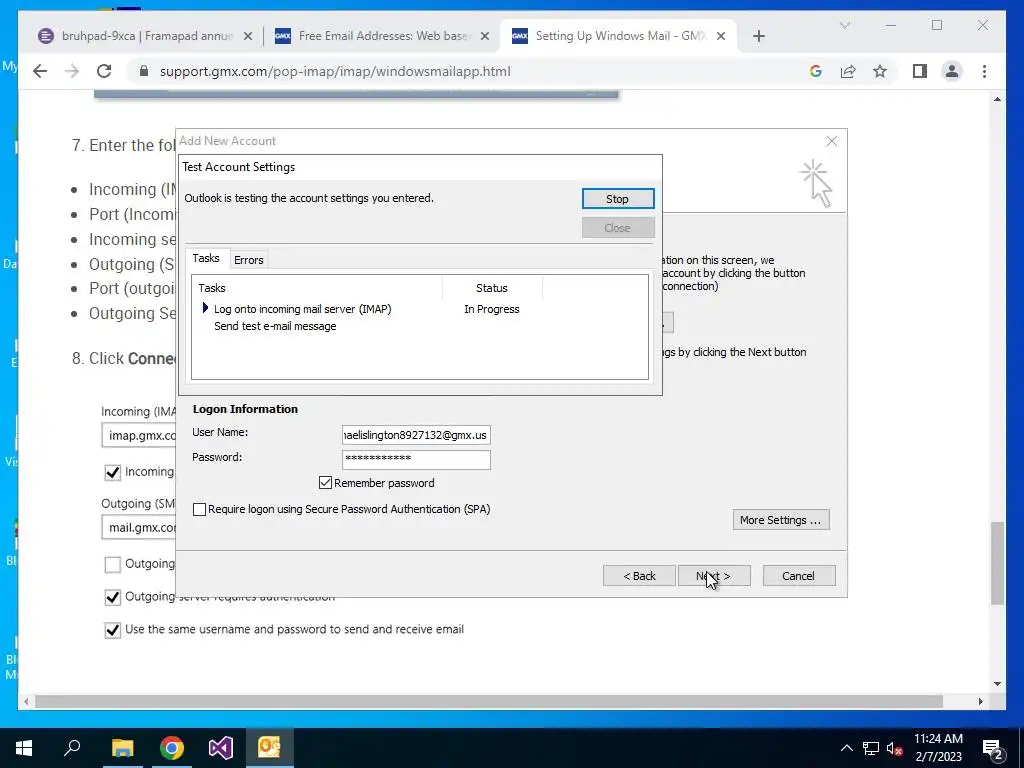Open Chrome side panel icon

click(920, 71)
